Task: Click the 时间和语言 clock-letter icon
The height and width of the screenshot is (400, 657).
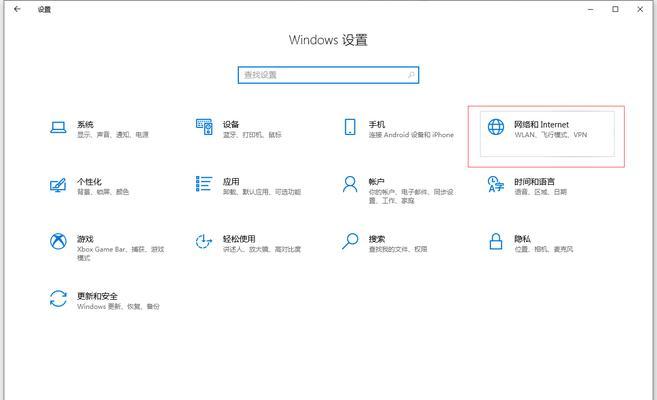Action: [x=496, y=184]
